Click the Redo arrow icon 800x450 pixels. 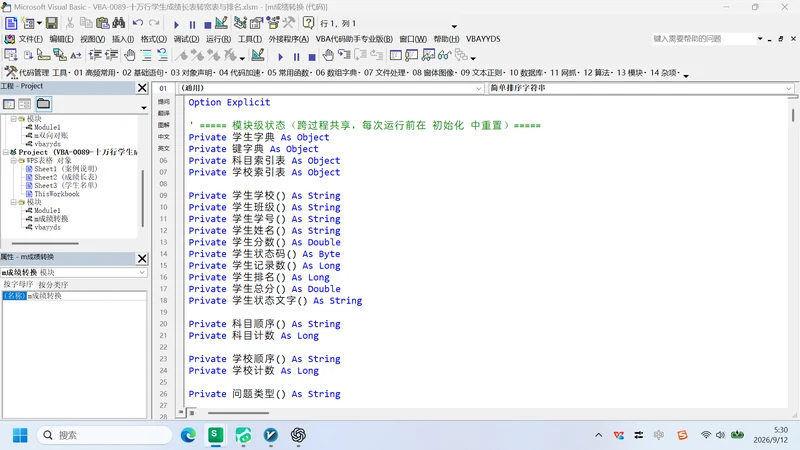(154, 23)
